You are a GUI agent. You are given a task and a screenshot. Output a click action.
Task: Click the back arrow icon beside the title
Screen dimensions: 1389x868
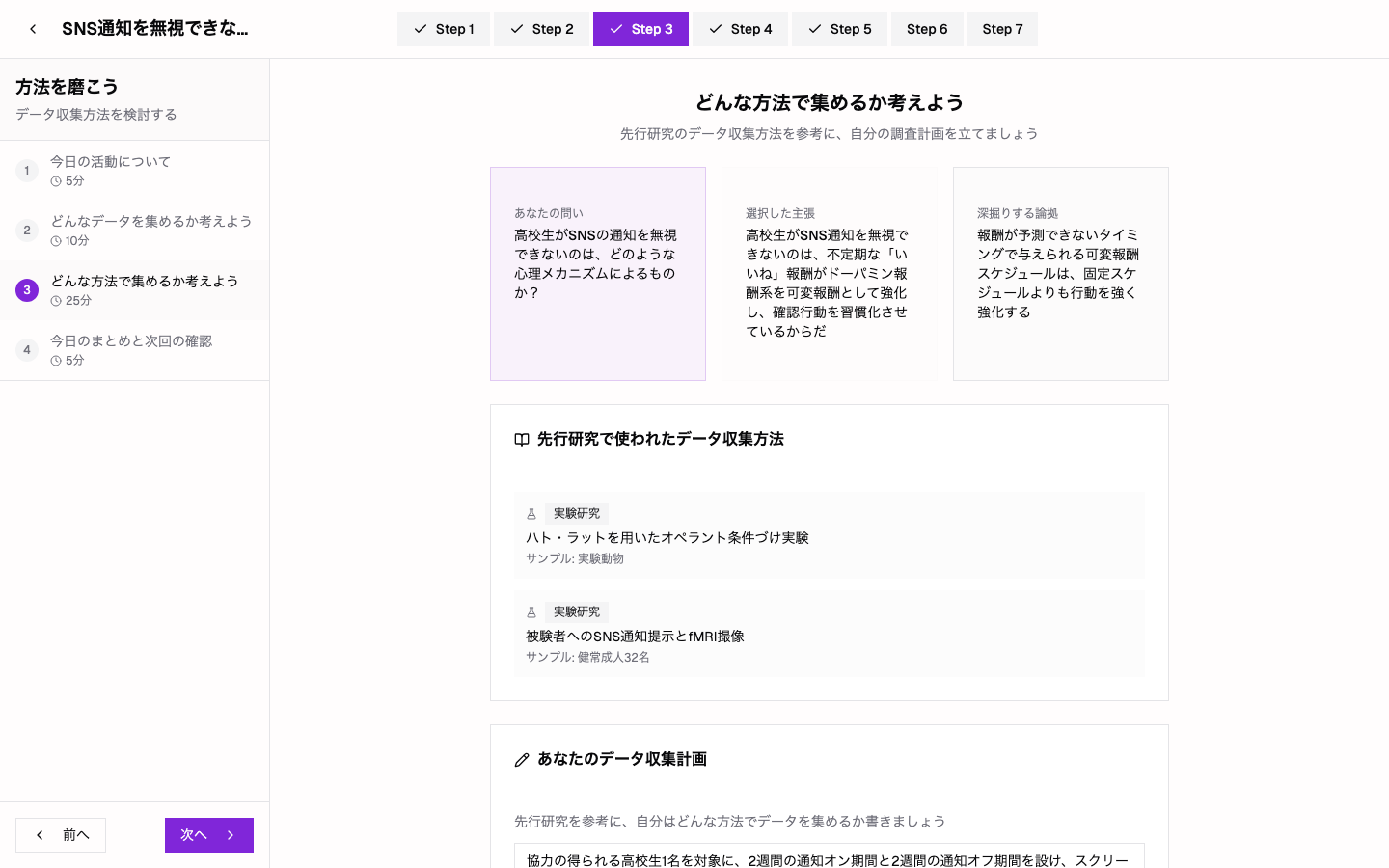[33, 29]
